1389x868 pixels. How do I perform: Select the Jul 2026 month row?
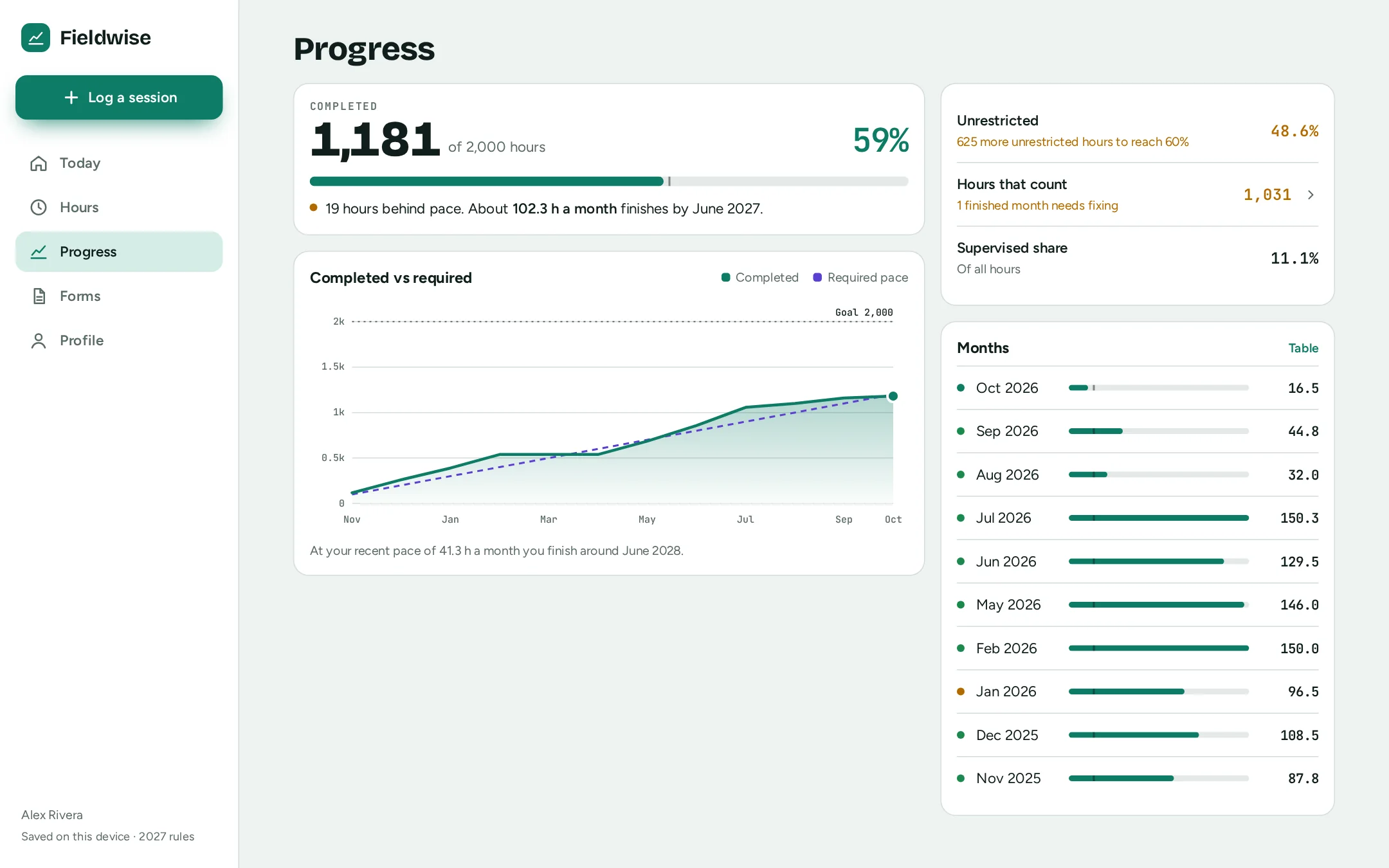[x=1137, y=518]
